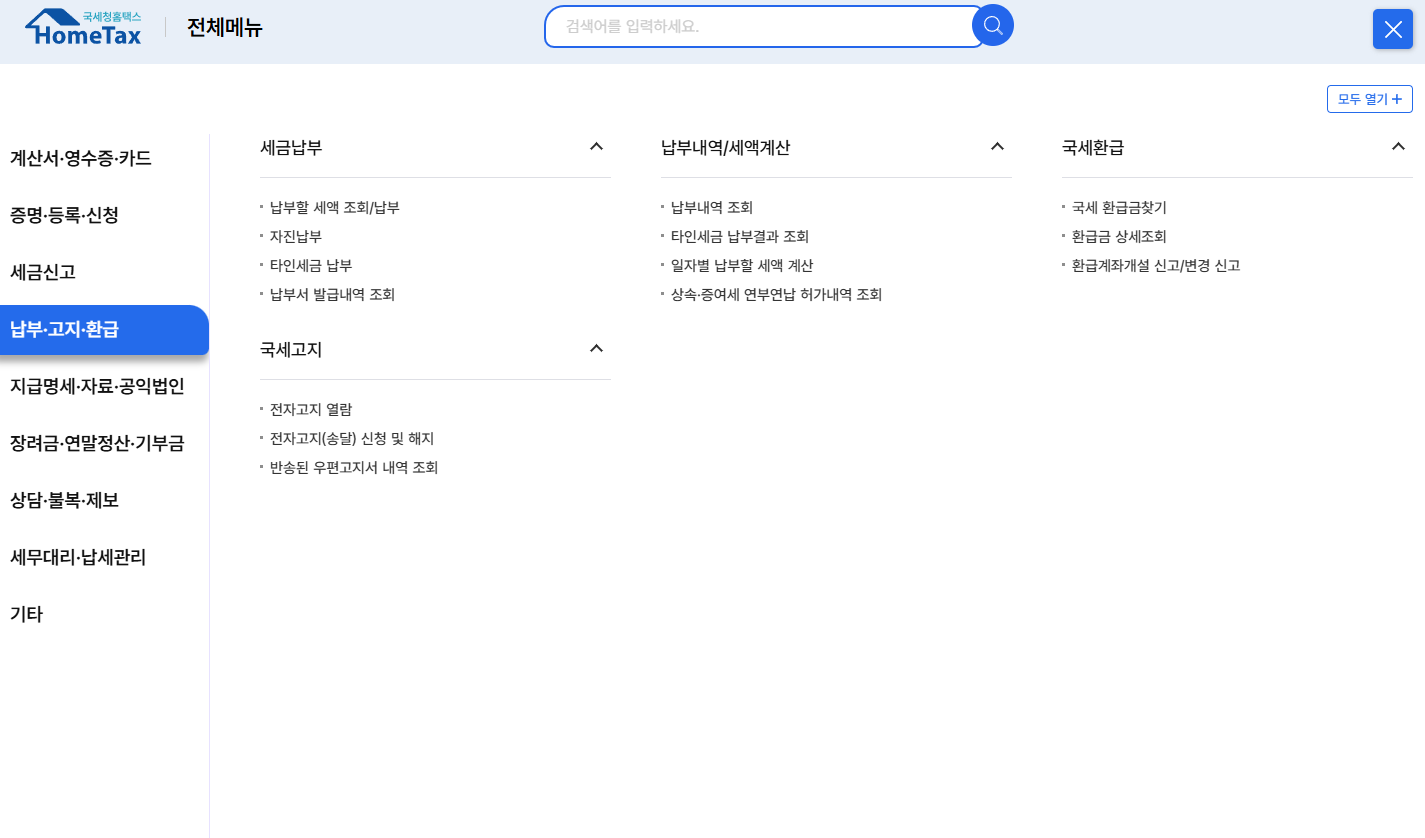Screen dimensions: 1425x838
Task: Click the HomeTax logo
Action: click(x=83, y=26)
